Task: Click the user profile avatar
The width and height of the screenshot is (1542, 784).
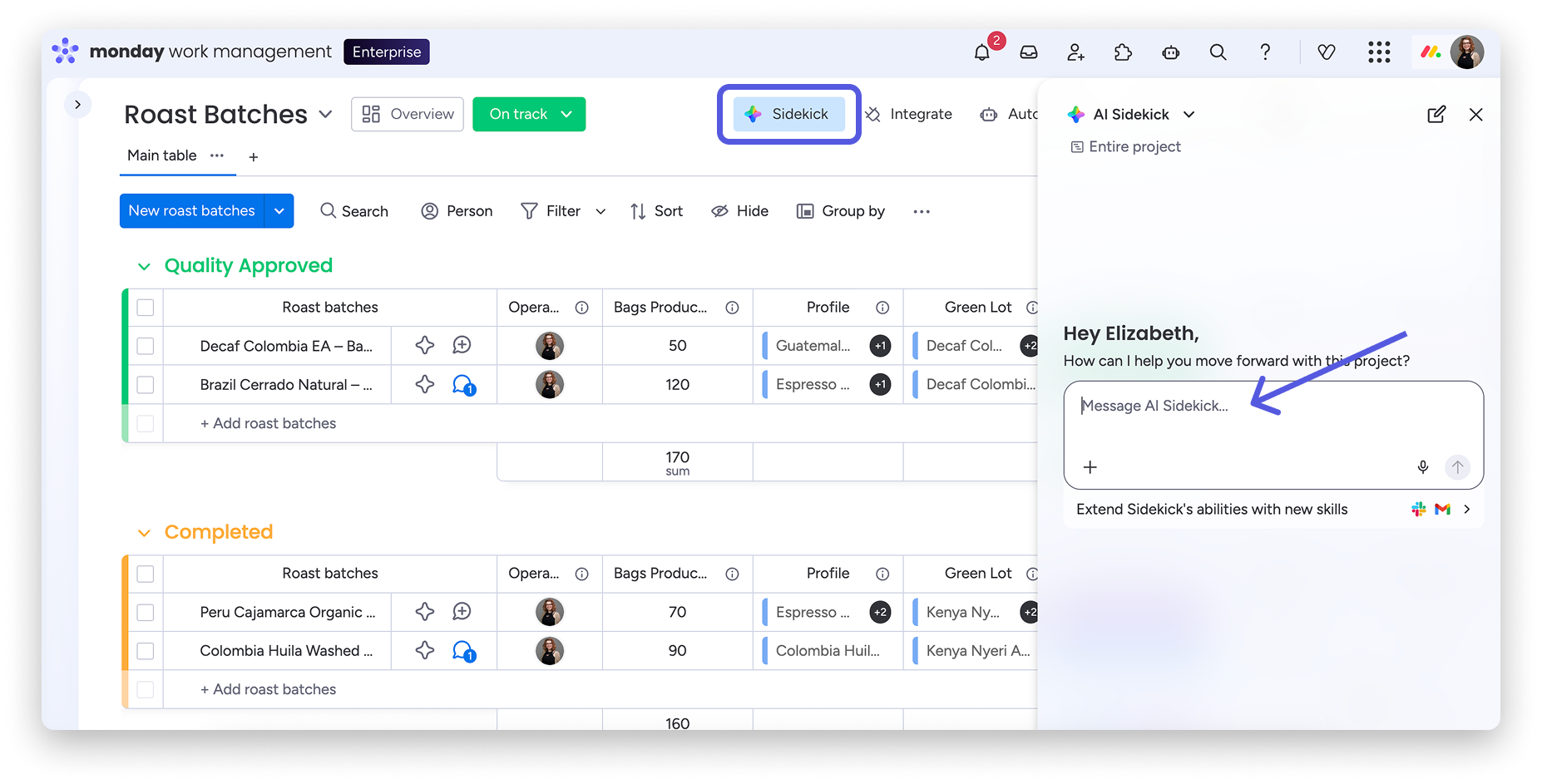Action: pyautogui.click(x=1467, y=52)
